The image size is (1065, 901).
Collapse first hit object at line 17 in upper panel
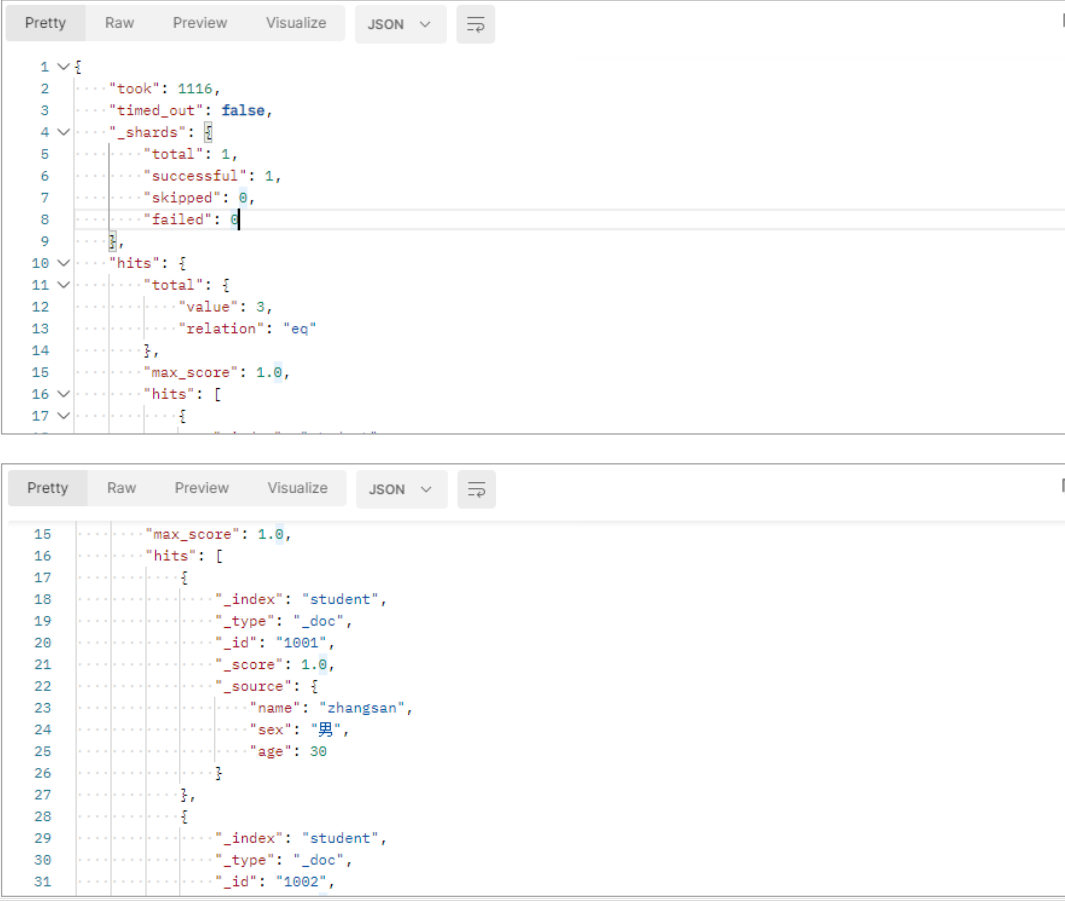click(x=63, y=416)
